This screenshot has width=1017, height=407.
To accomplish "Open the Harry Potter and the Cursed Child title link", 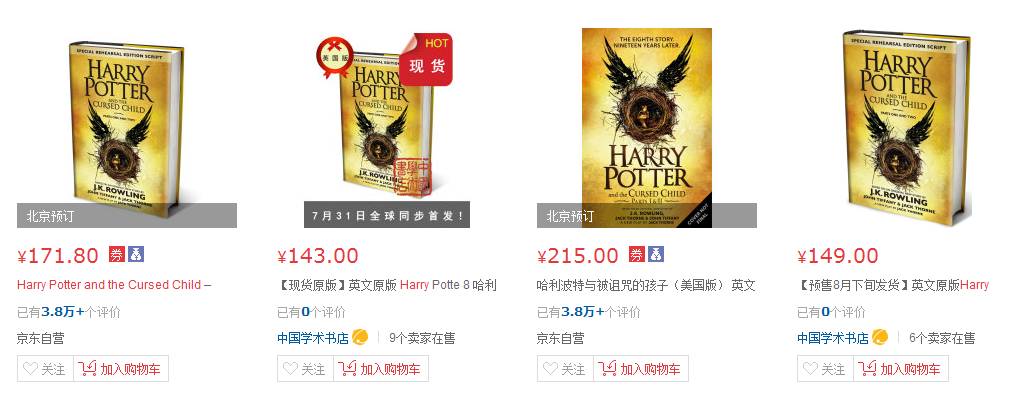I will tap(114, 285).
